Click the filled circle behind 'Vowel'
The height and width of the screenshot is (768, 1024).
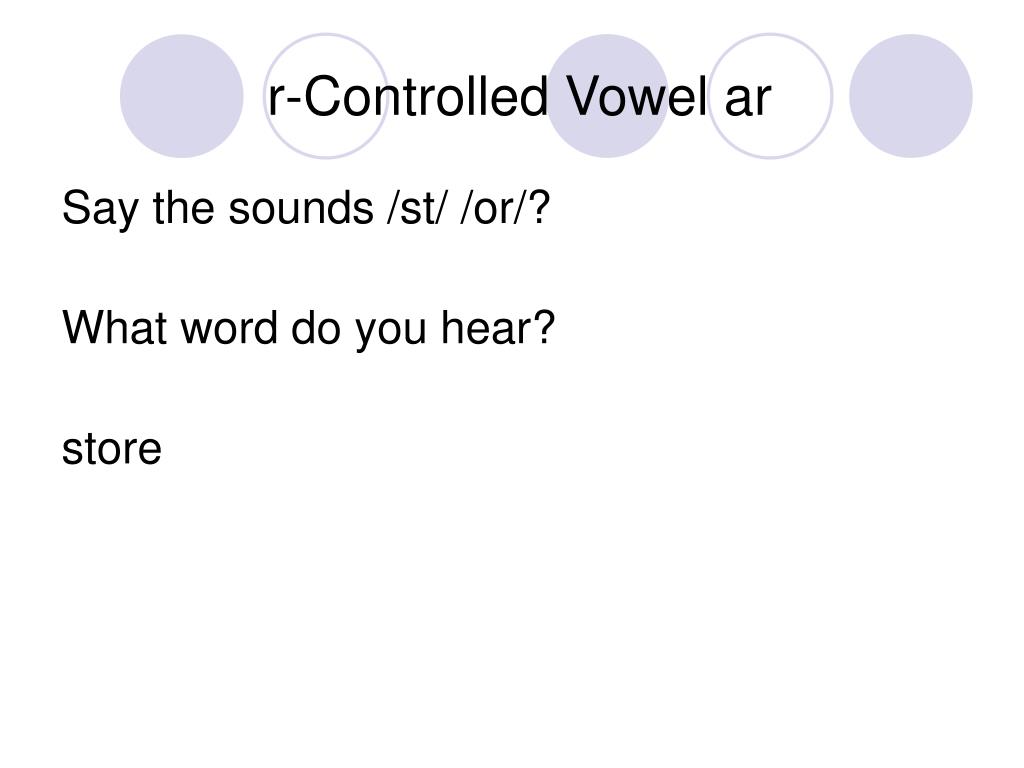(x=607, y=96)
